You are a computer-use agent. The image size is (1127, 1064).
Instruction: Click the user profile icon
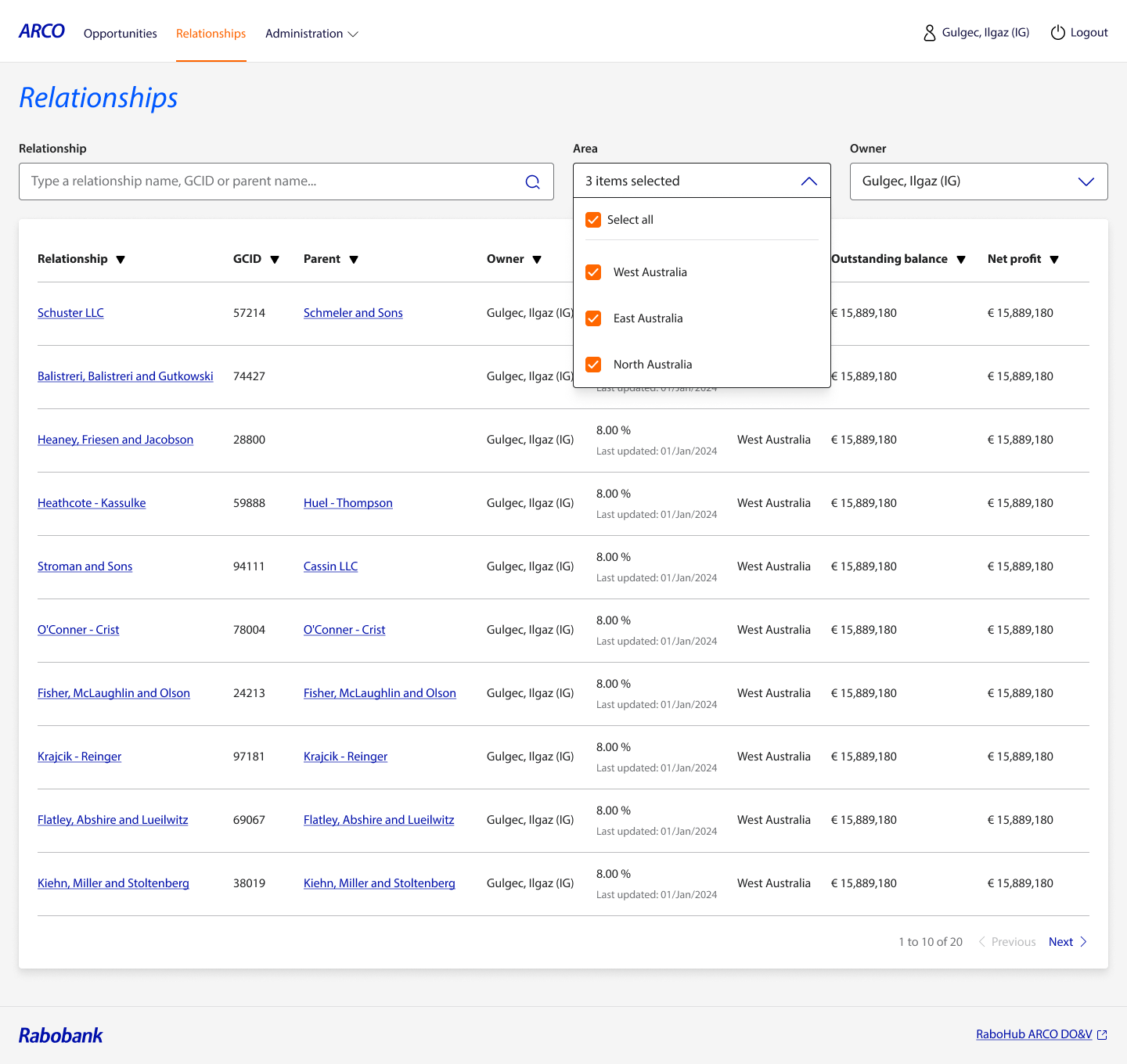pyautogui.click(x=929, y=33)
